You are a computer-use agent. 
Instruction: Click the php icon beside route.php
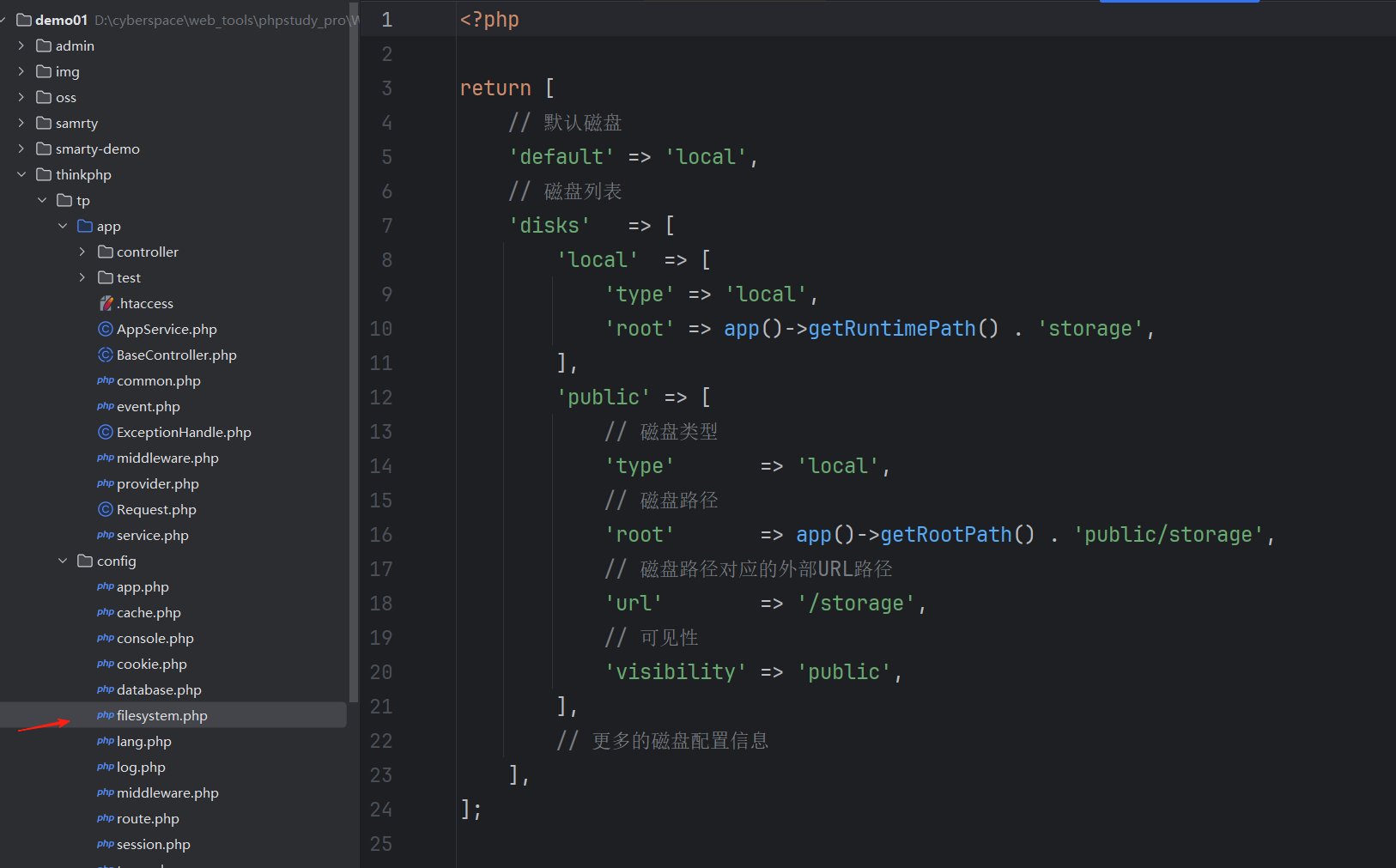point(106,818)
